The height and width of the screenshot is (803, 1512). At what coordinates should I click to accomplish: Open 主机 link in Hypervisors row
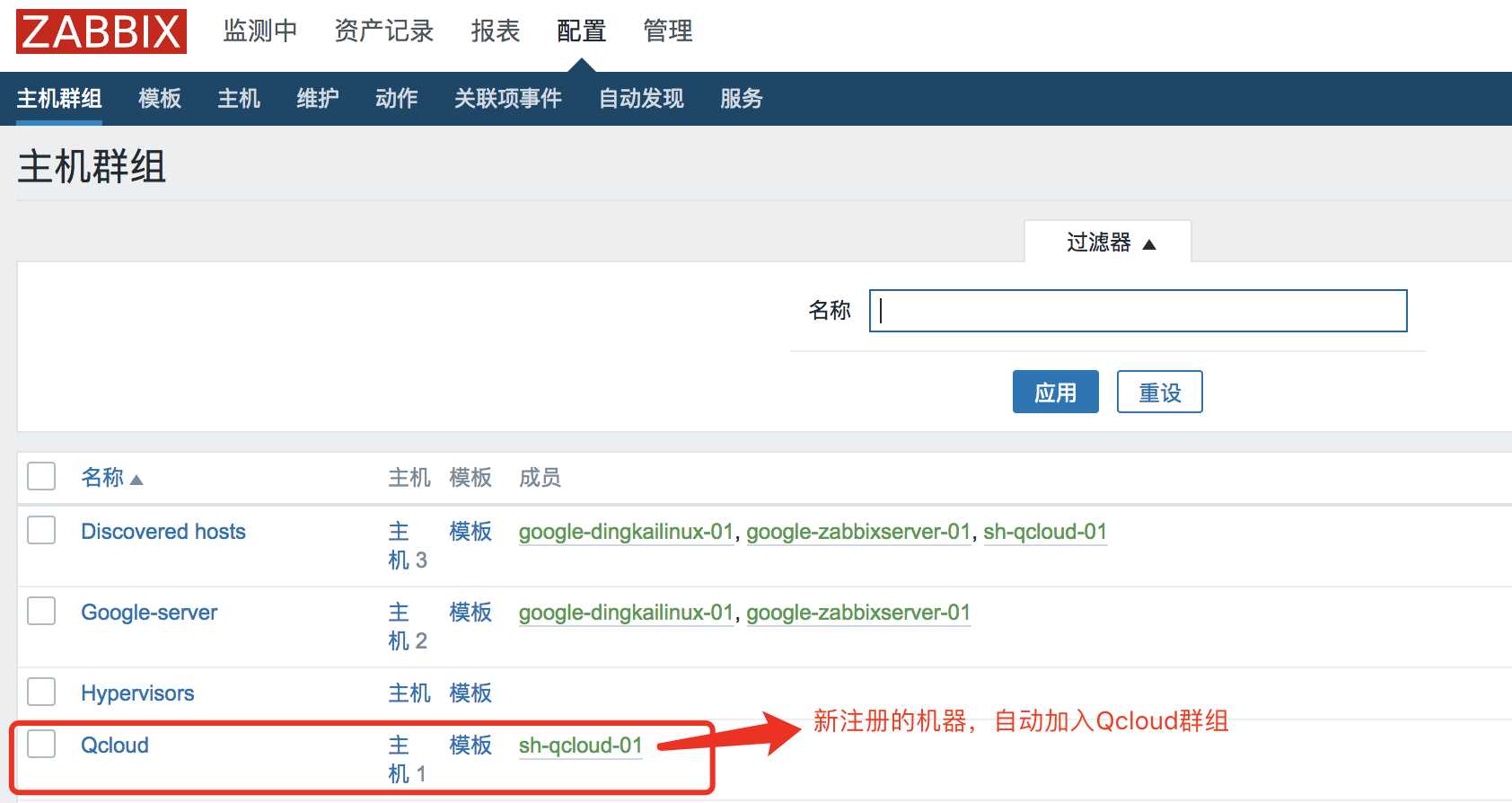[409, 693]
